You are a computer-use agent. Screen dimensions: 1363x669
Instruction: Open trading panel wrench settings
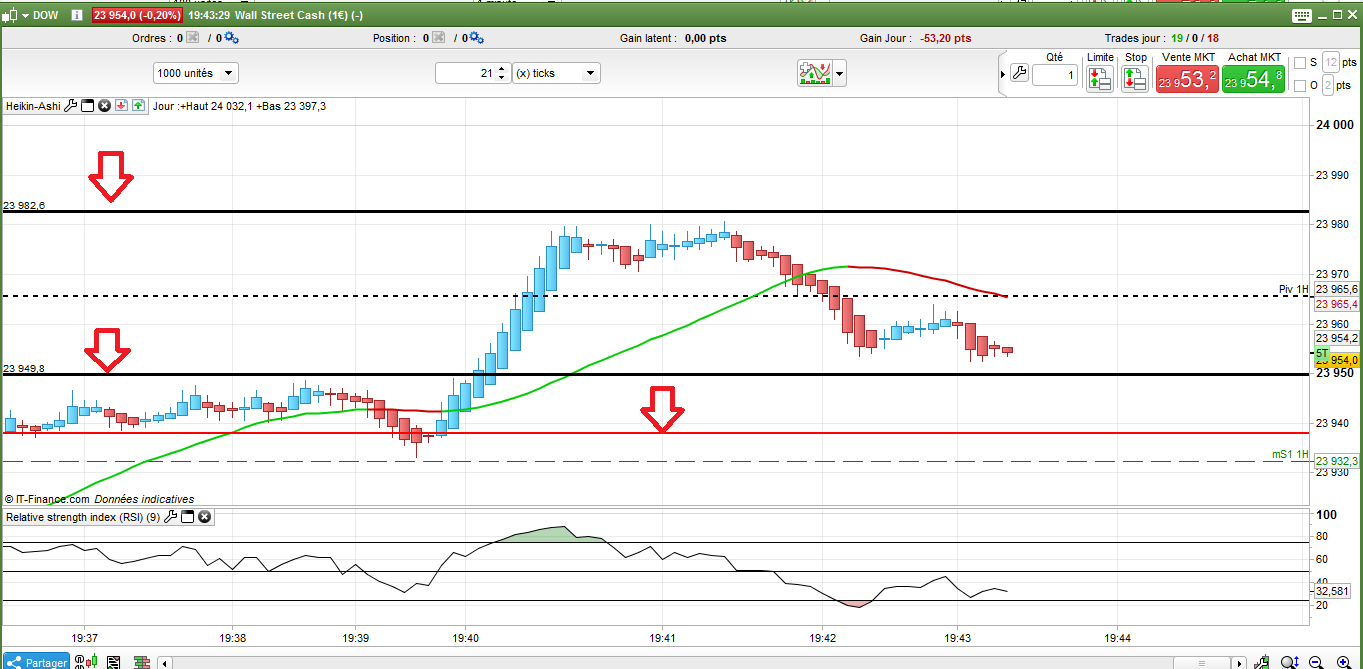point(1019,73)
